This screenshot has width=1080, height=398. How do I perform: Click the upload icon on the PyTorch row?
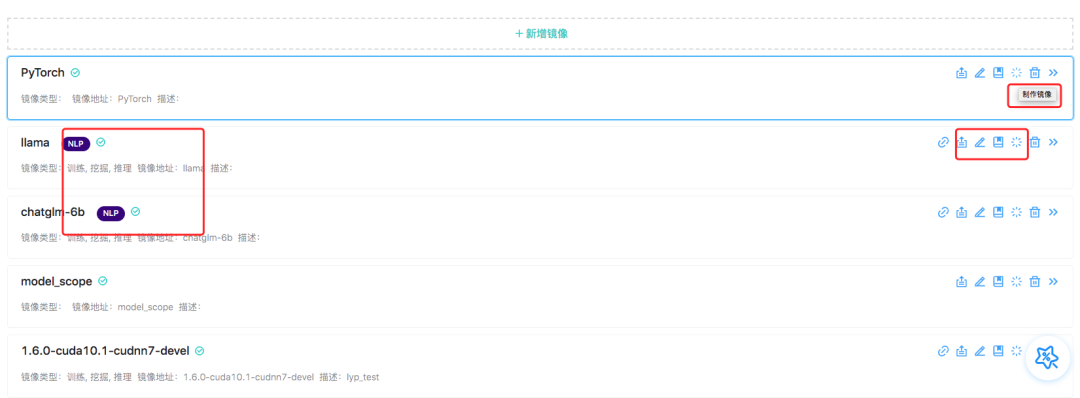(x=962, y=73)
